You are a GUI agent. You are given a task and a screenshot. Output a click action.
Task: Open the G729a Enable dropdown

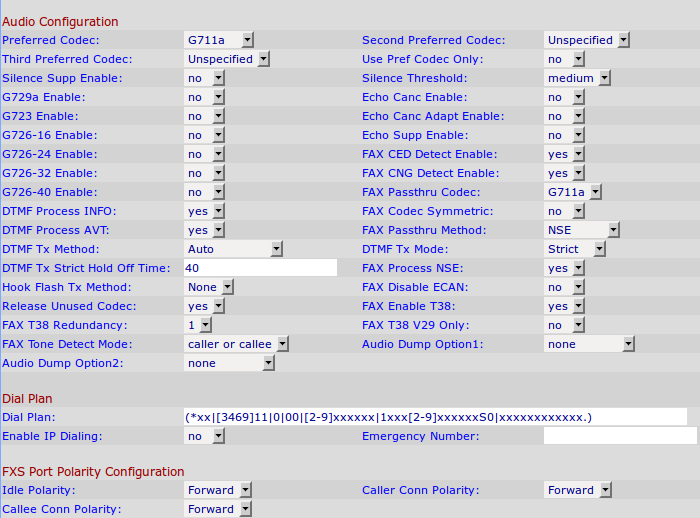click(204, 97)
